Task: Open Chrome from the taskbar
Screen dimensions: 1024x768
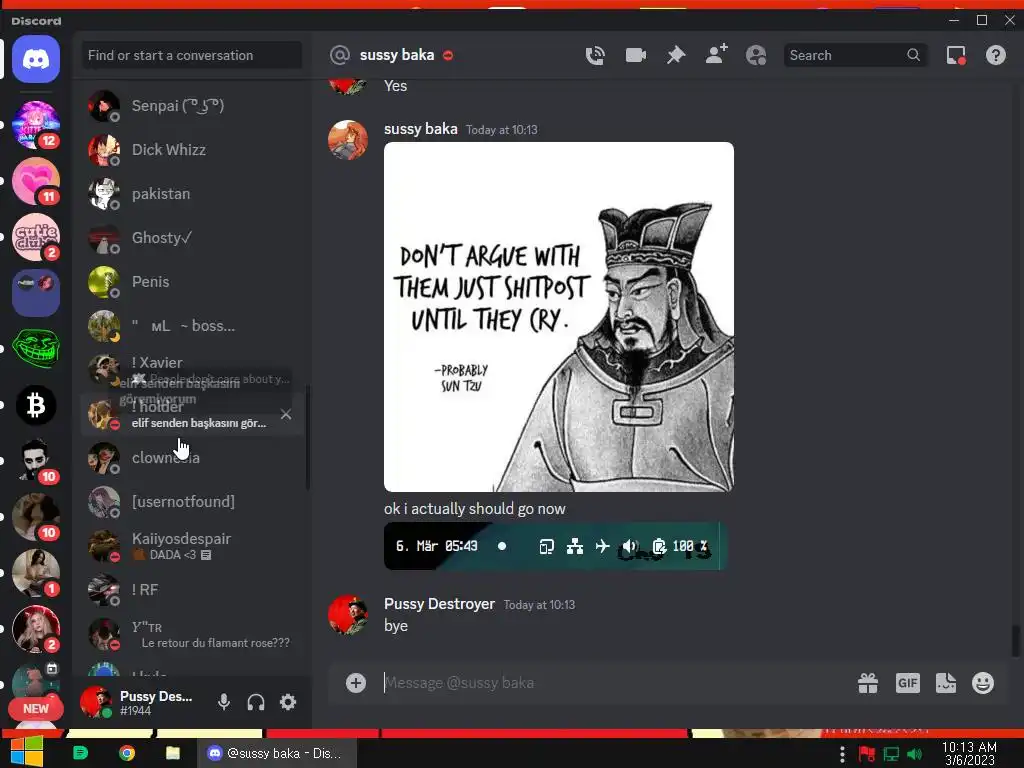Action: pos(127,753)
